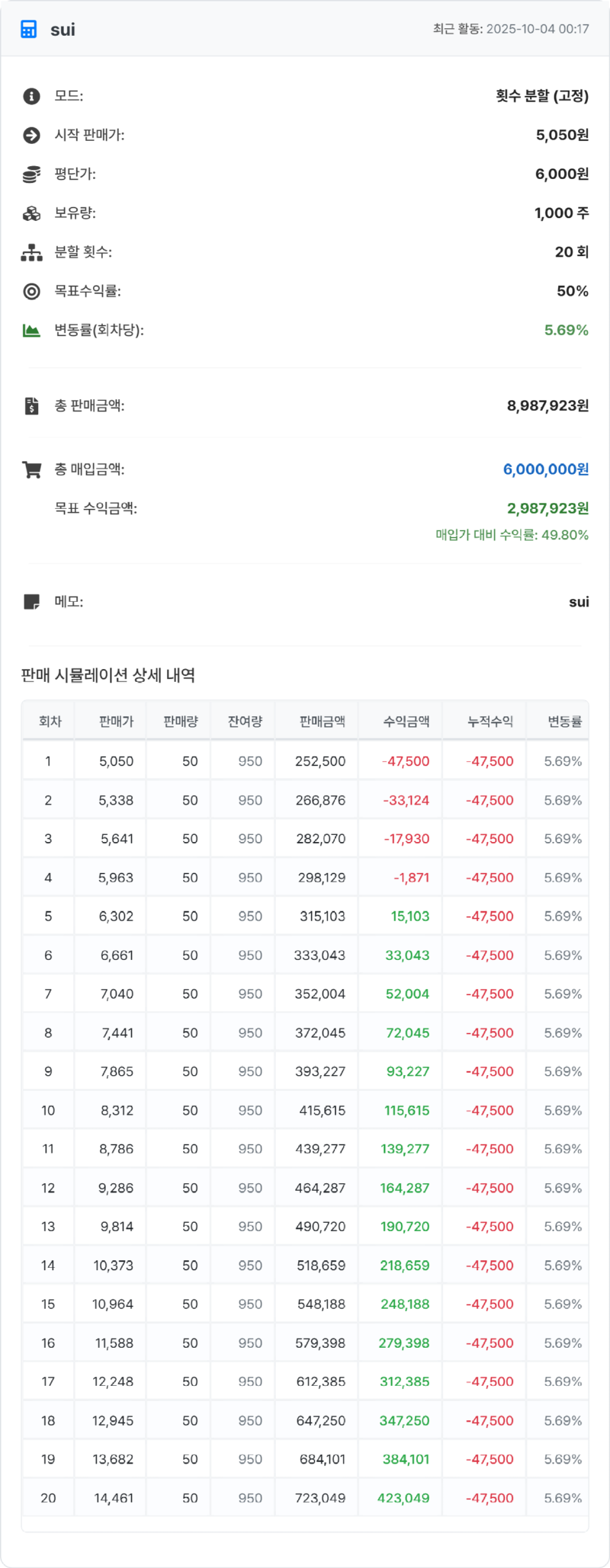Click the arrow icon beside 시작 판매가
This screenshot has height=1568, width=610.
pos(31,136)
